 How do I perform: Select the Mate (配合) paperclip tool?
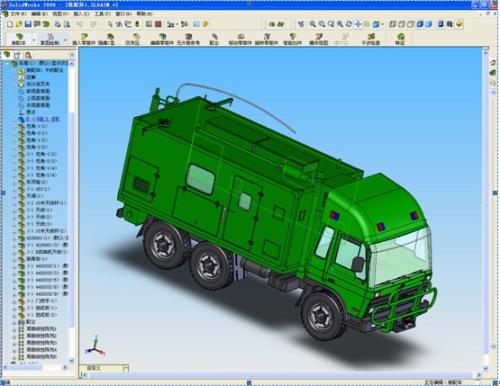pos(214,39)
